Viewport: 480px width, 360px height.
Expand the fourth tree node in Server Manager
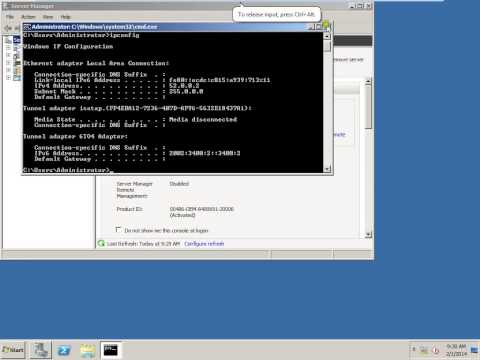(9, 70)
